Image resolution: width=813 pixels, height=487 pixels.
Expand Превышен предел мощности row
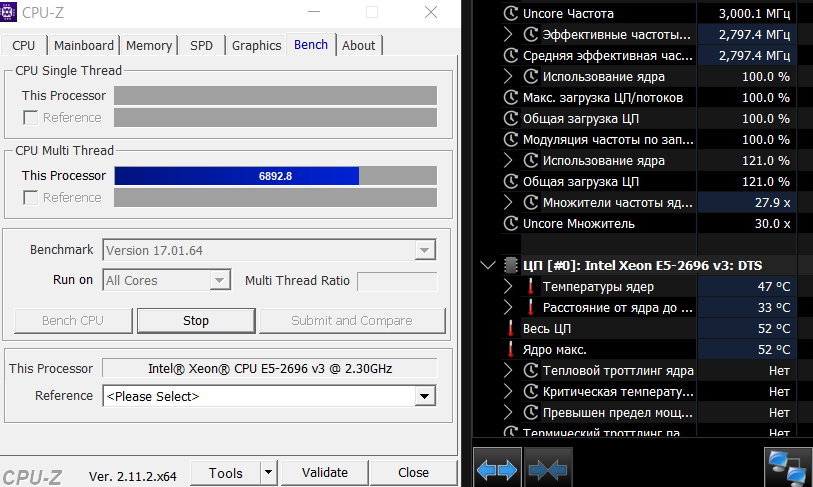point(508,412)
